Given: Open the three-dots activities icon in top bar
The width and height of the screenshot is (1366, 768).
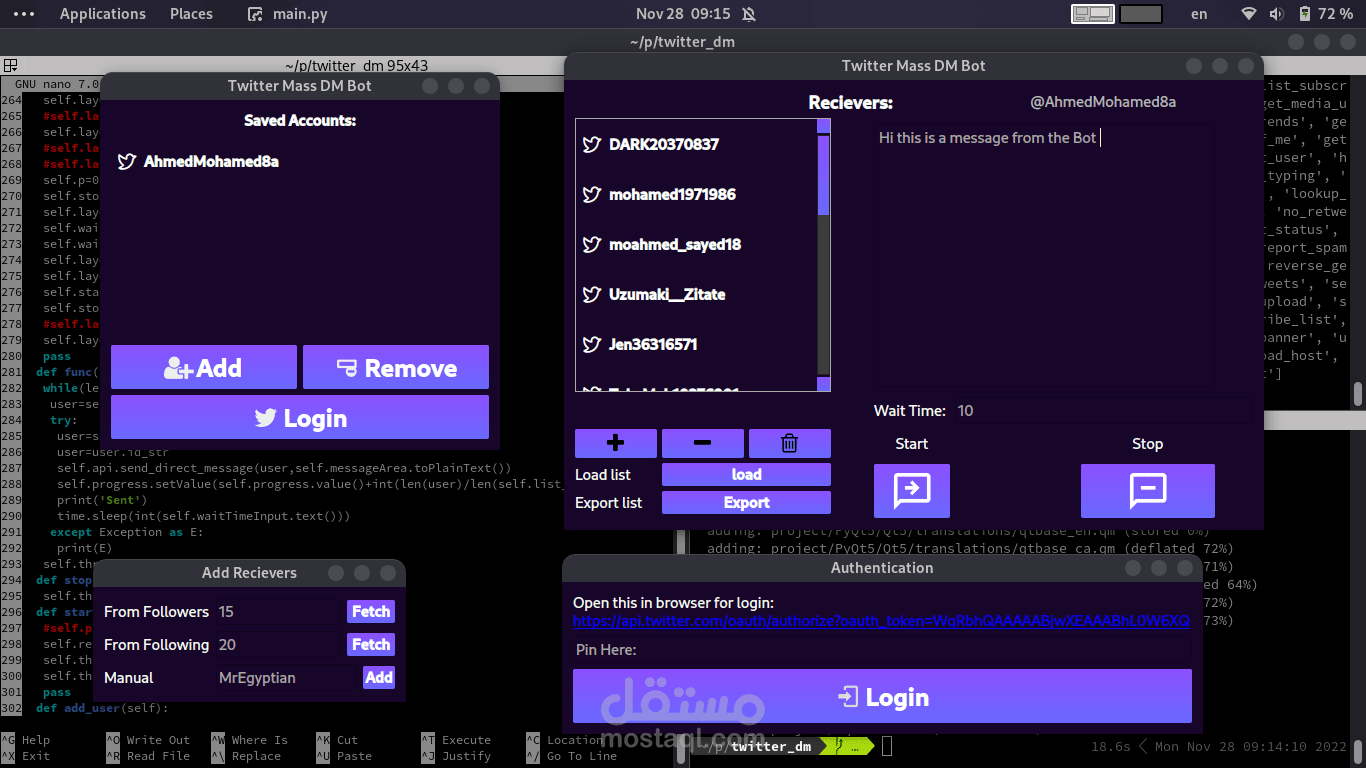Looking at the screenshot, I should click(24, 14).
